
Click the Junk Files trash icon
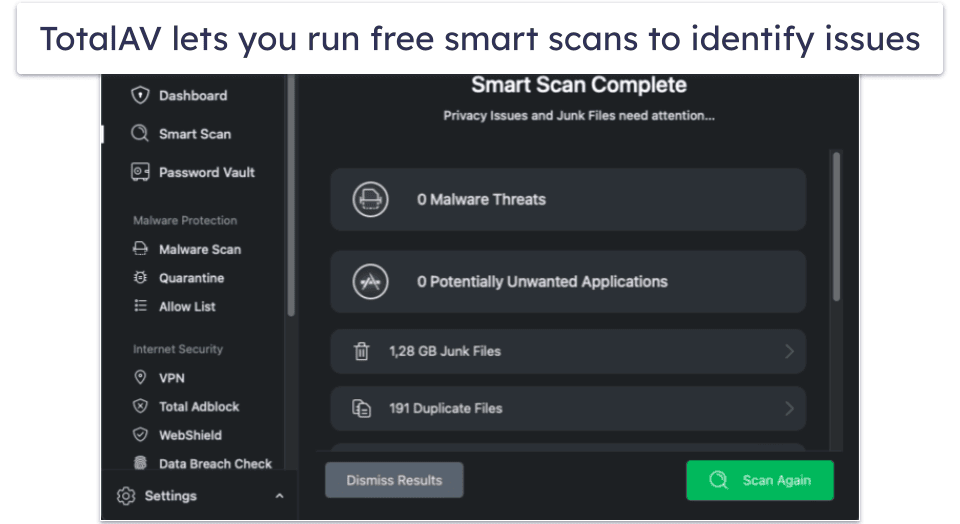tap(361, 351)
